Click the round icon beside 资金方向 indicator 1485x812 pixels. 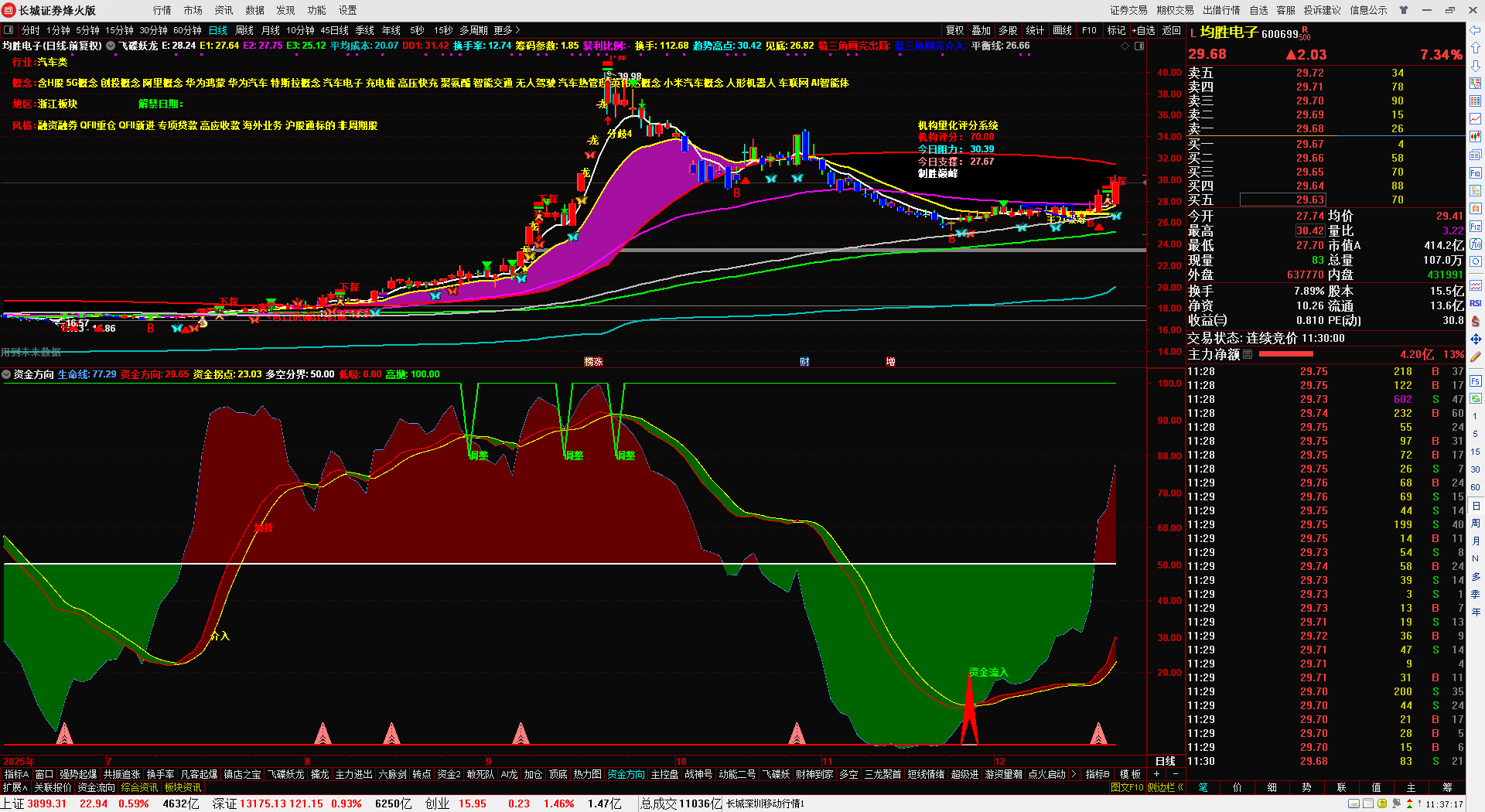pyautogui.click(x=6, y=374)
